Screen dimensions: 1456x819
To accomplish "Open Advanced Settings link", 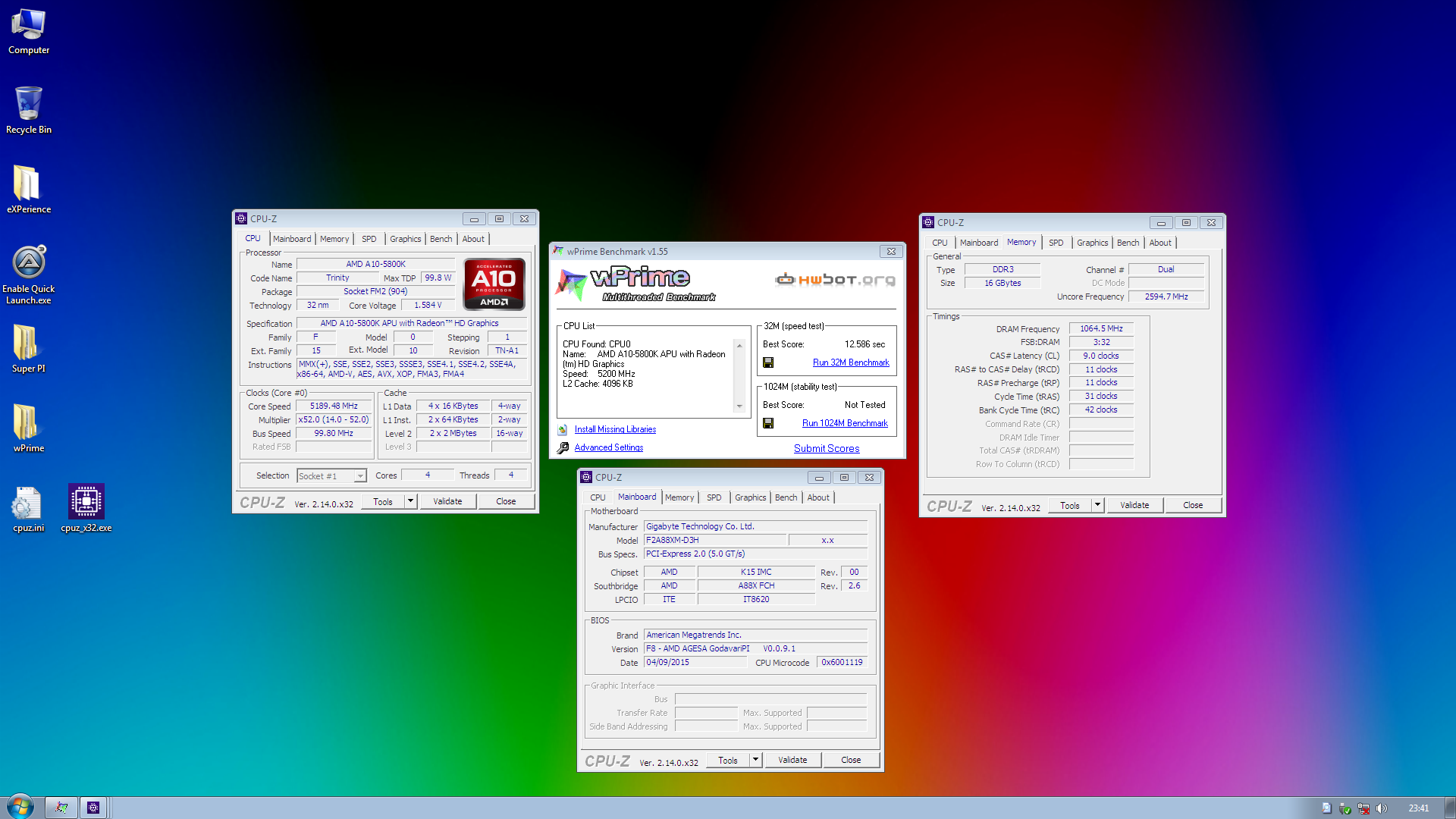I will (608, 447).
